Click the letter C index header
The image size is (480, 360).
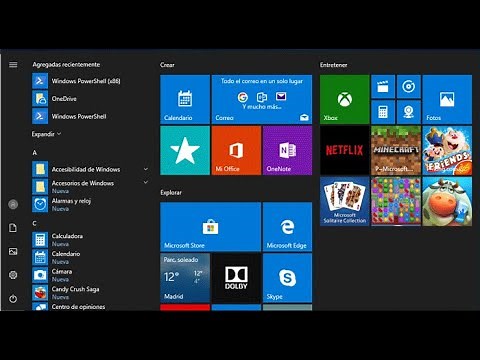[x=34, y=223]
